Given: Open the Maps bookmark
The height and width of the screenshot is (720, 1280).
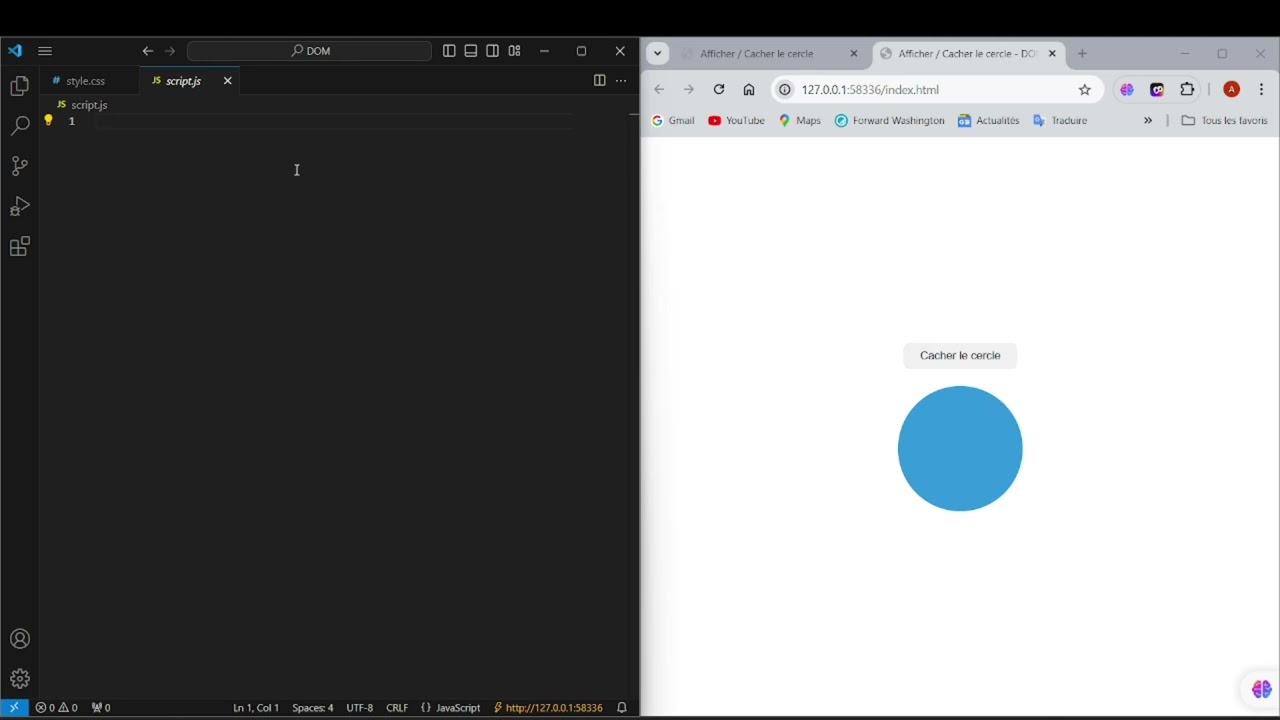Looking at the screenshot, I should coord(800,121).
